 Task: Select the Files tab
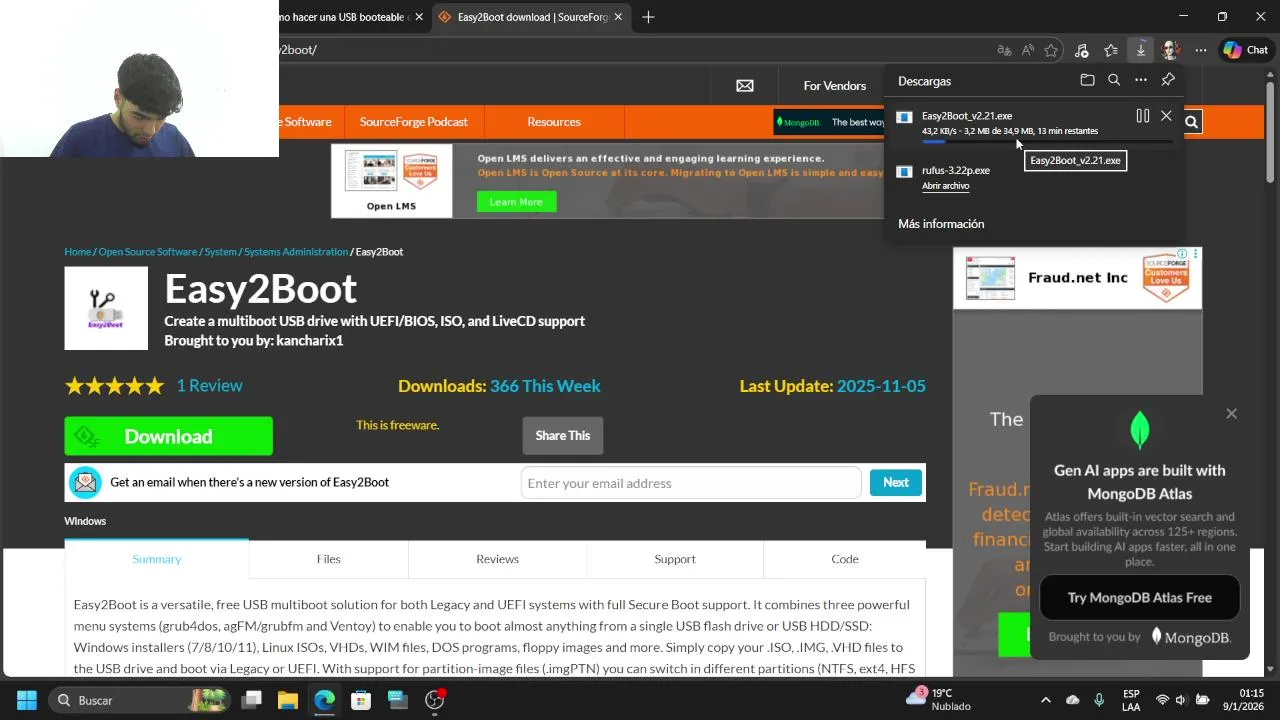click(x=329, y=559)
